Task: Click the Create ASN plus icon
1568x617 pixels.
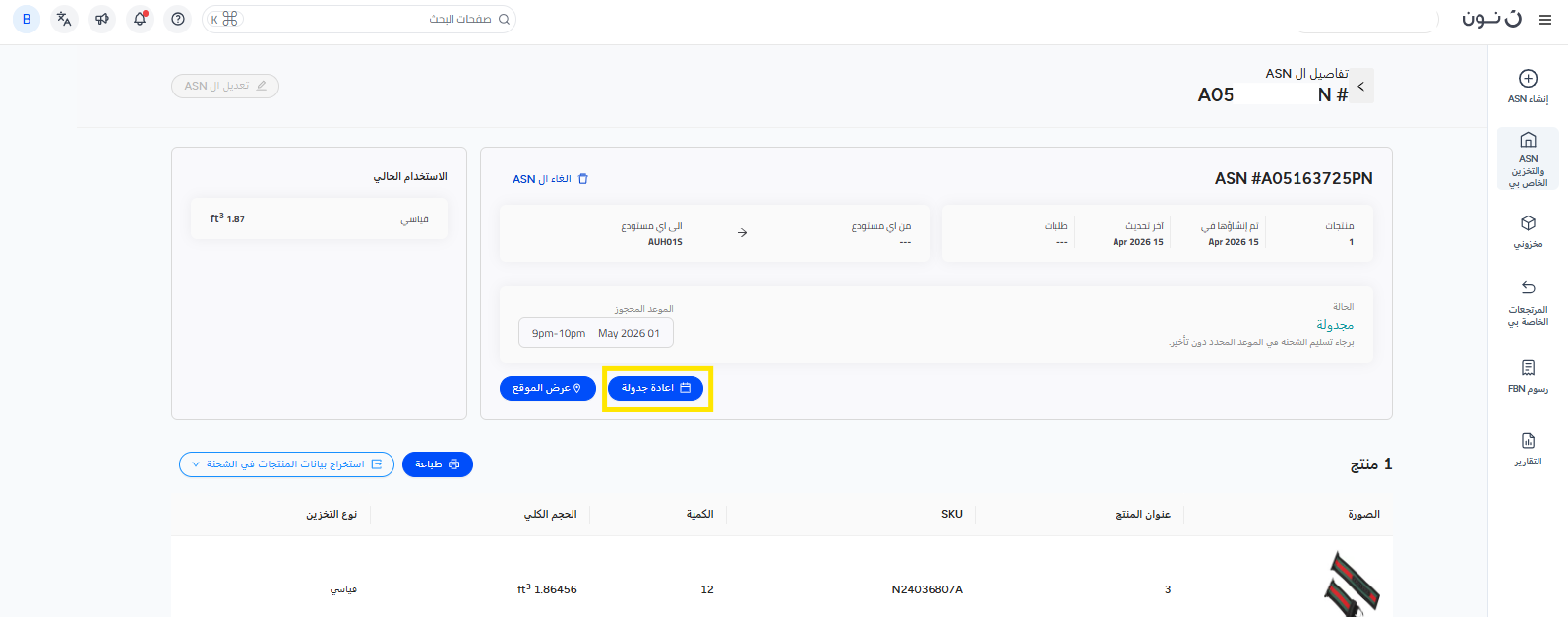Action: 1528,80
